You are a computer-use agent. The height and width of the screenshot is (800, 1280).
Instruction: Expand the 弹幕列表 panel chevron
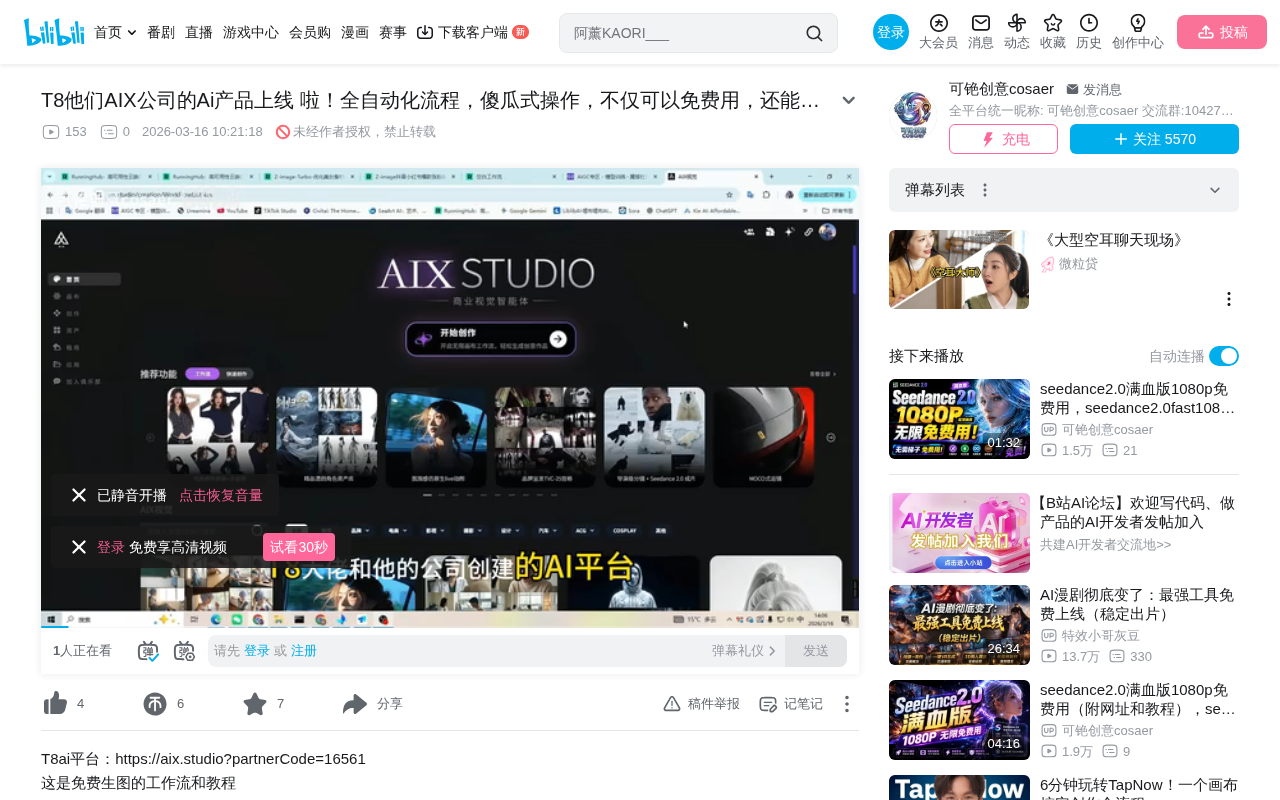[x=1215, y=190]
